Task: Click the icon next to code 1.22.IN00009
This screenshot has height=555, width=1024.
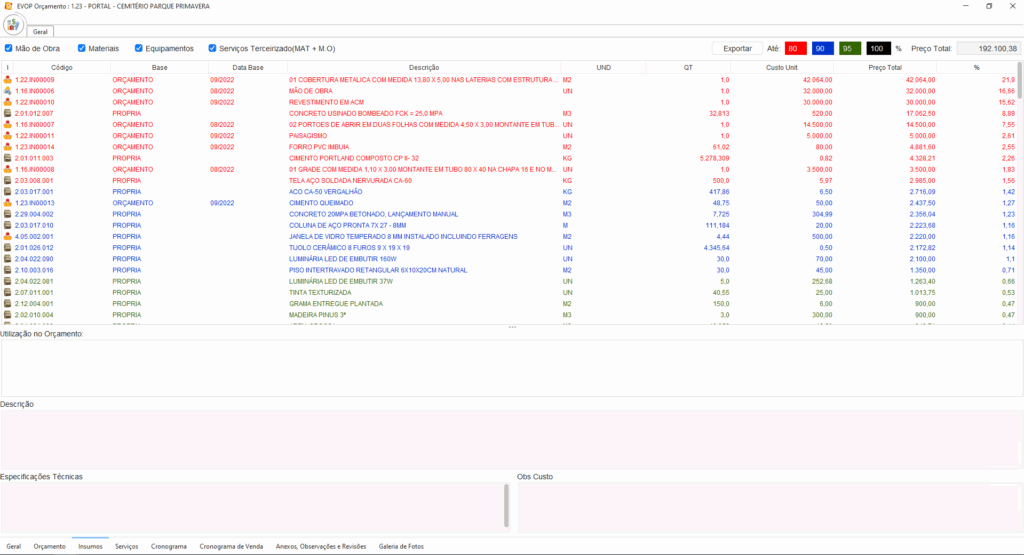Action: 8,79
